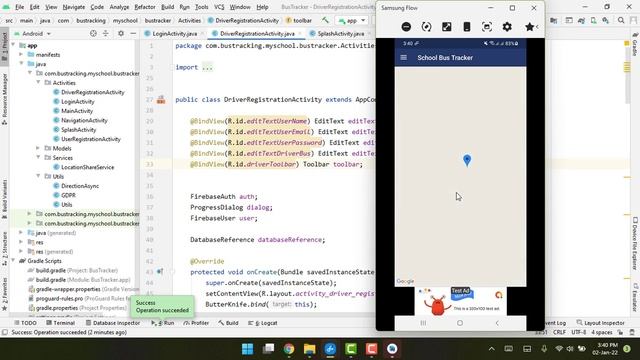Collapse the Activities package
The width and height of the screenshot is (640, 360).
pyautogui.click(x=38, y=82)
